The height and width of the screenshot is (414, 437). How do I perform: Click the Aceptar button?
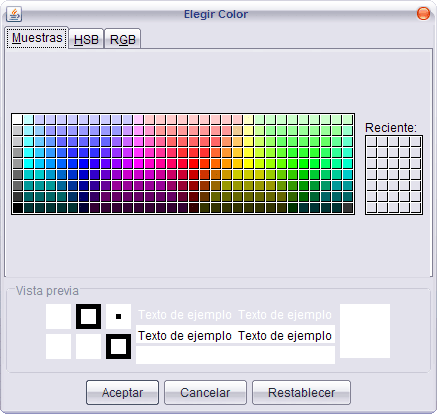[122, 393]
